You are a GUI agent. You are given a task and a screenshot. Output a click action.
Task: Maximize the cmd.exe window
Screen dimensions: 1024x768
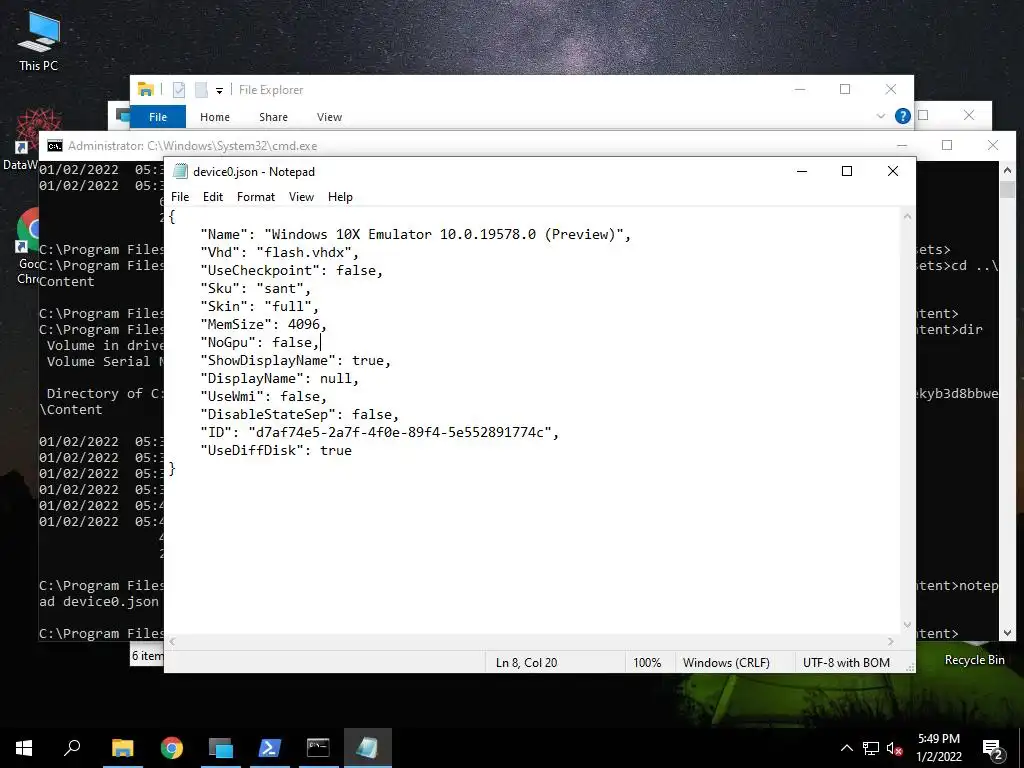pyautogui.click(x=947, y=145)
